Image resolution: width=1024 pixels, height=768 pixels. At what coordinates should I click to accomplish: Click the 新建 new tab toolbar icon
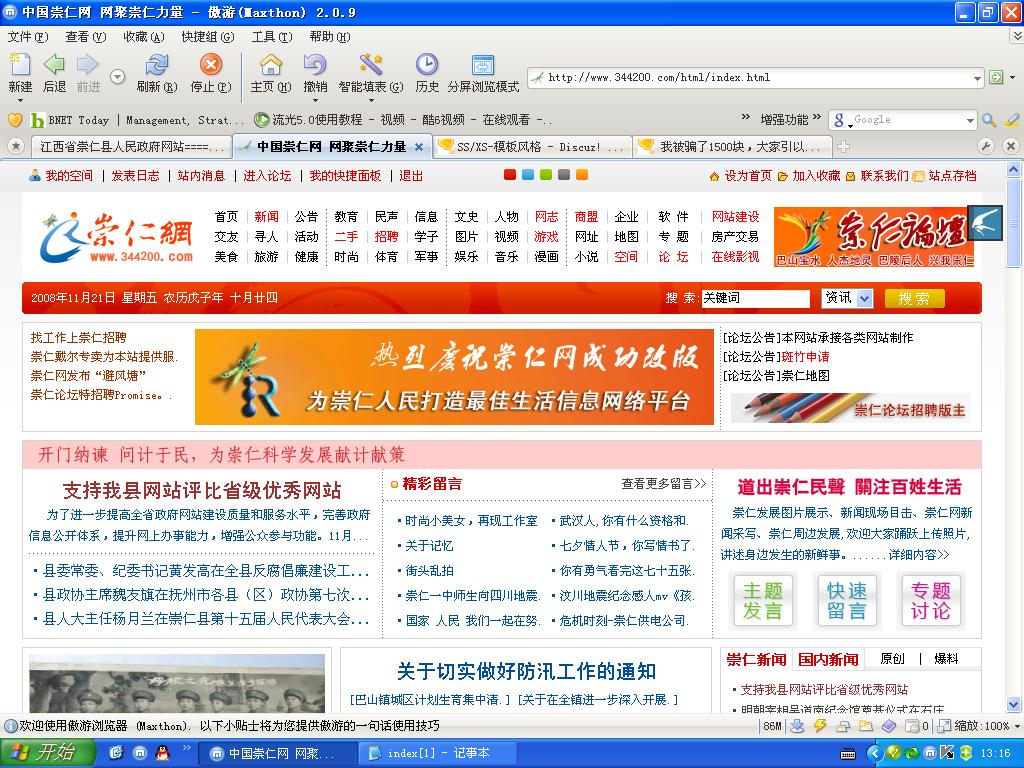[20, 66]
